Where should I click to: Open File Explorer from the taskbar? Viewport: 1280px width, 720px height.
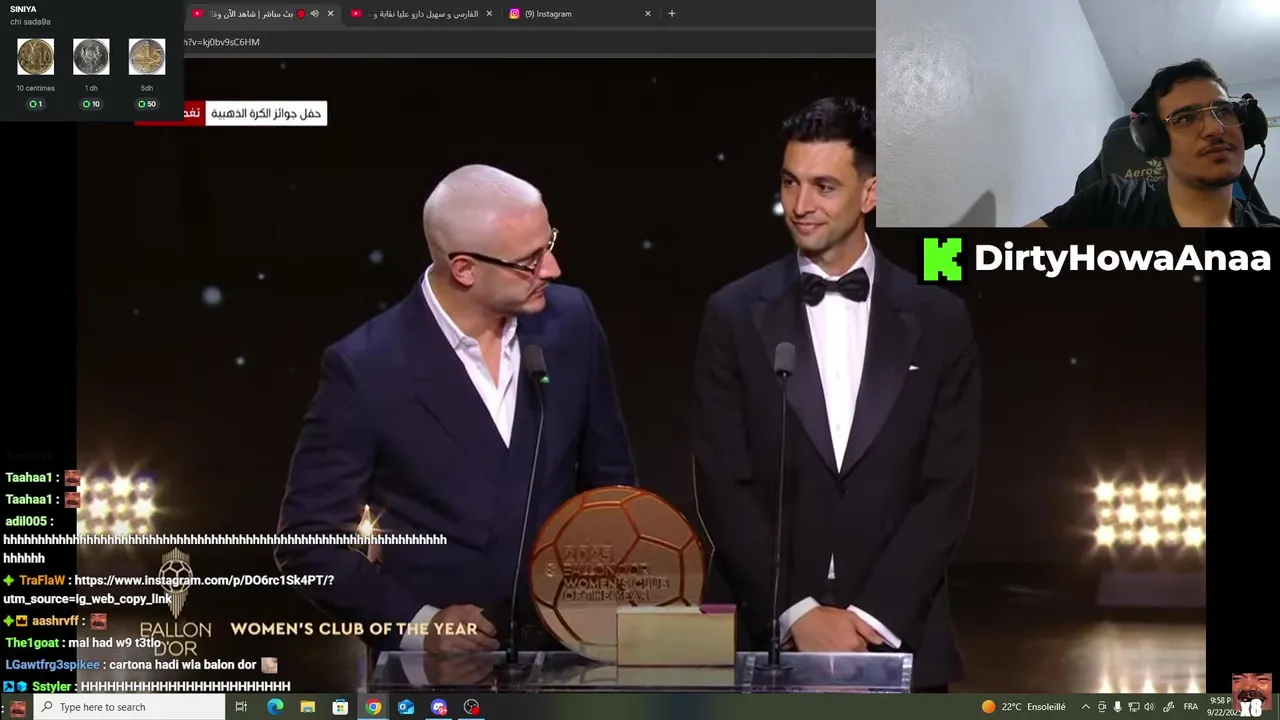[308, 707]
